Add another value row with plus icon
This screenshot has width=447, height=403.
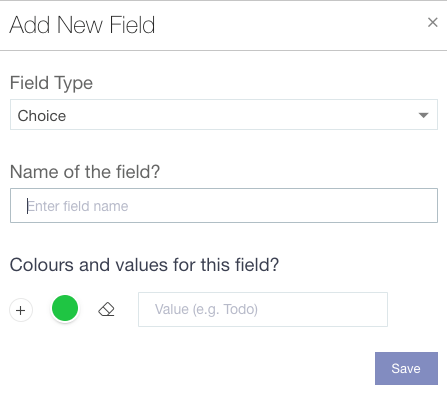tap(21, 310)
